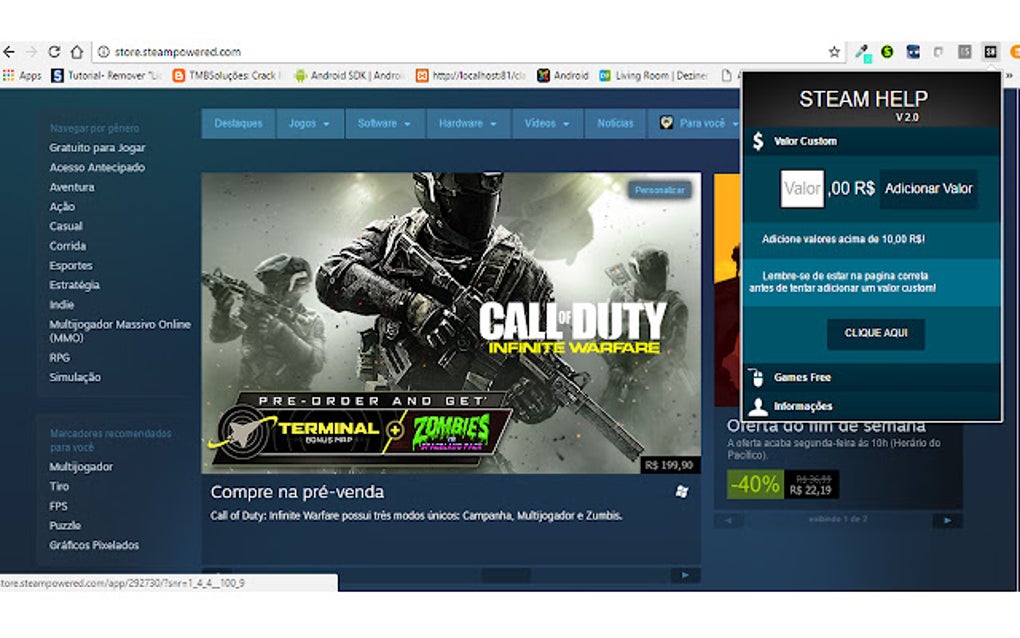Open the Living Room Dezine bookmark

tap(653, 75)
